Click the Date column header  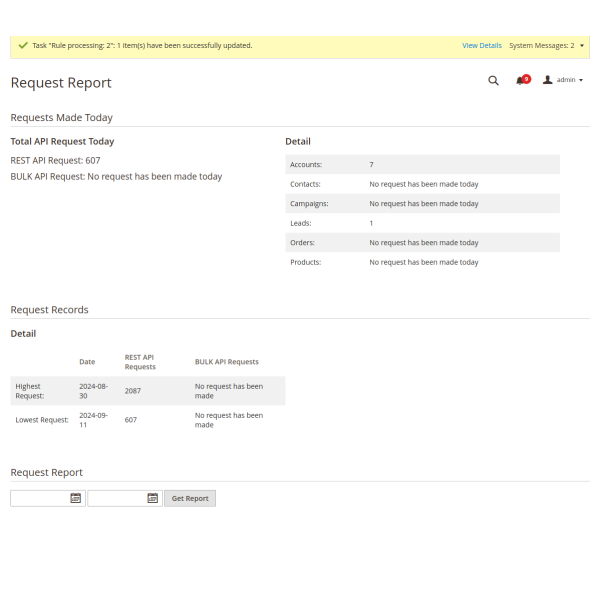pyautogui.click(x=88, y=362)
